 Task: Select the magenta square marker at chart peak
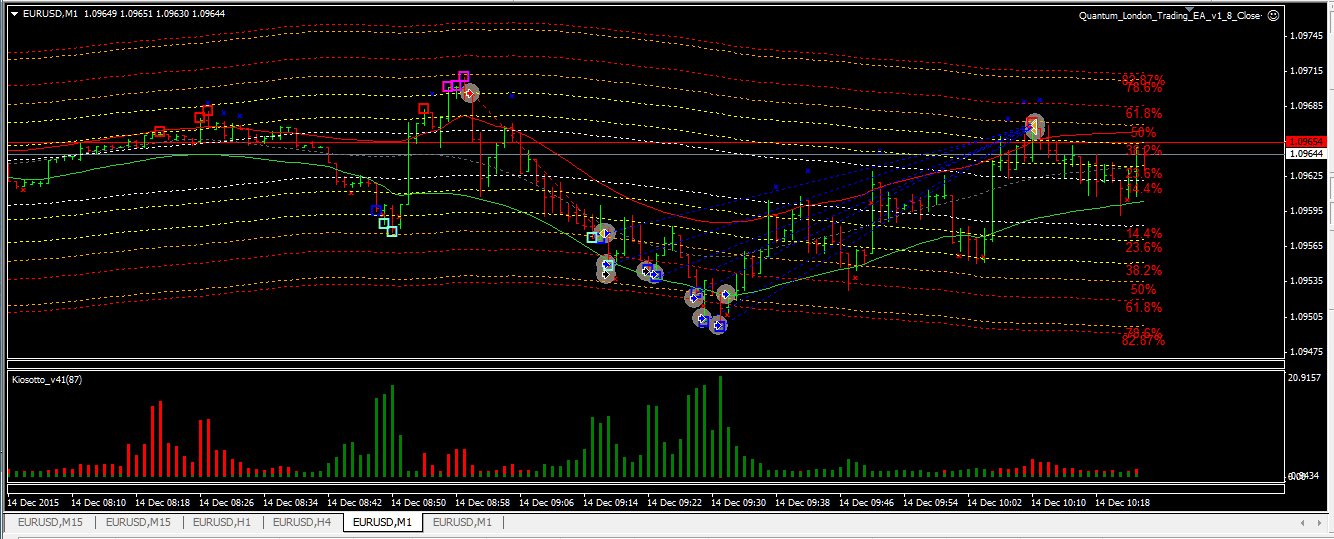pos(463,77)
